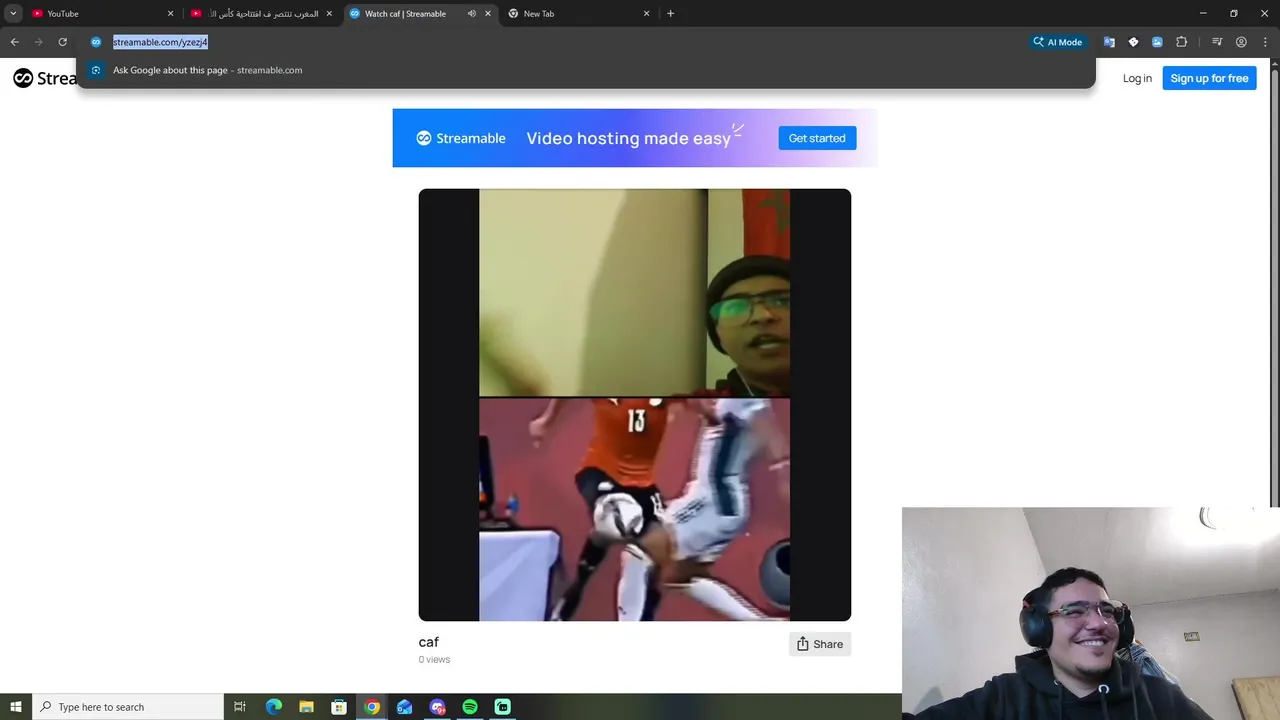Click the blue image extension icon
Image resolution: width=1280 pixels, height=720 pixels.
pyautogui.click(x=1157, y=42)
